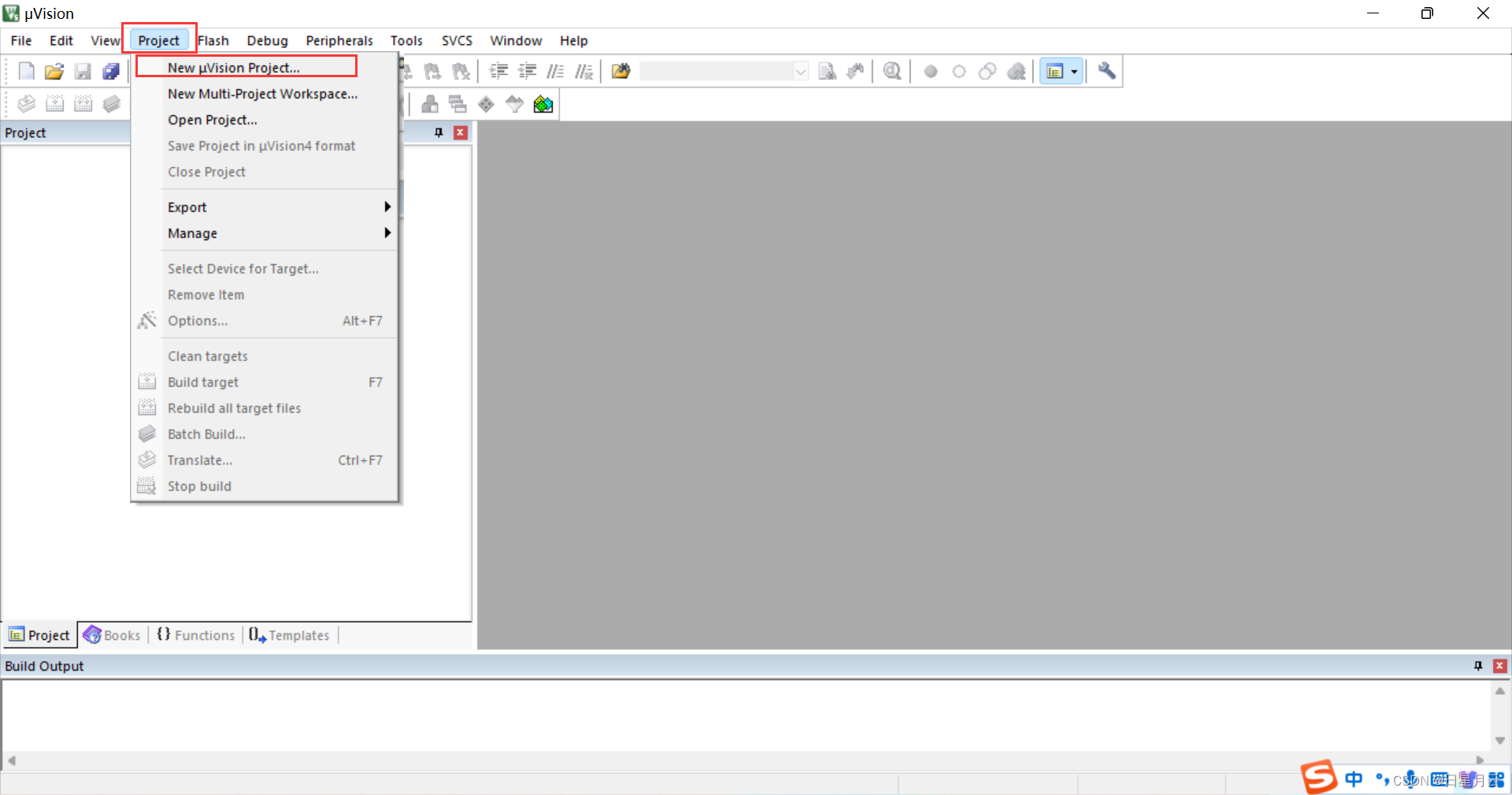The width and height of the screenshot is (1512, 795).
Task: Open the Manage Multi-Project Workspace icon
Action: [458, 104]
